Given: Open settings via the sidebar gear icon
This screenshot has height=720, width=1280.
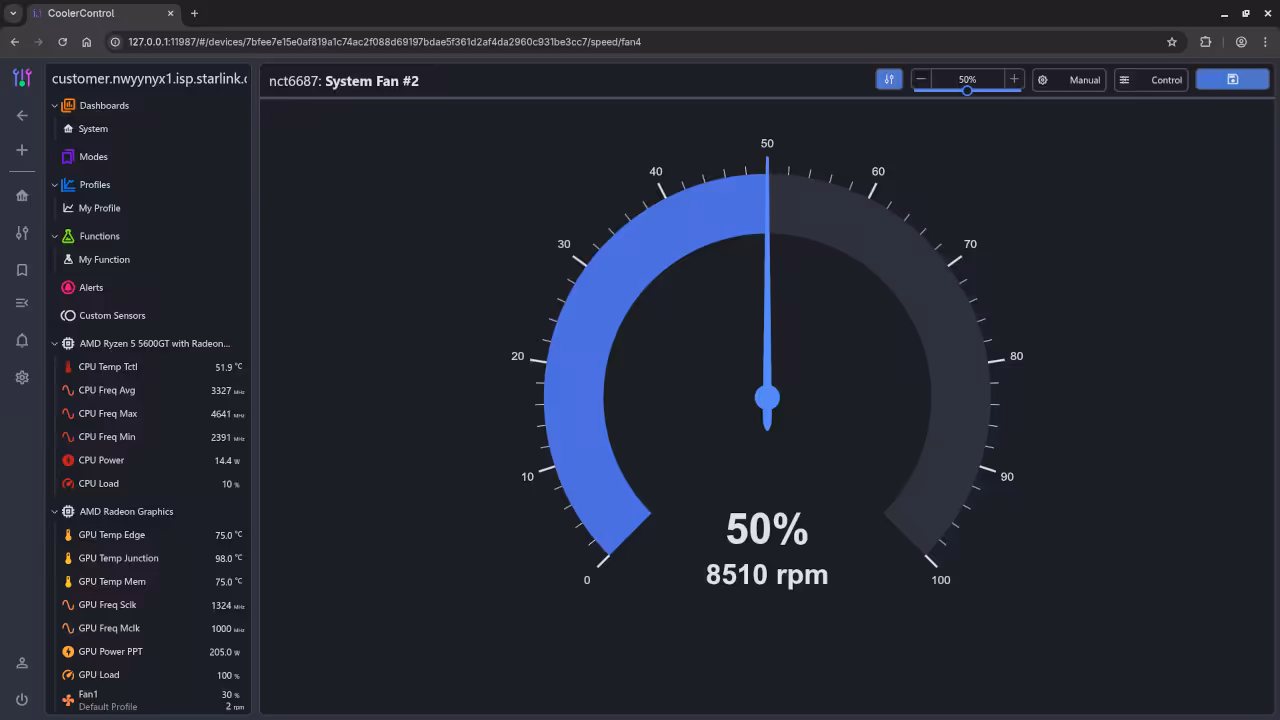Looking at the screenshot, I should point(22,378).
